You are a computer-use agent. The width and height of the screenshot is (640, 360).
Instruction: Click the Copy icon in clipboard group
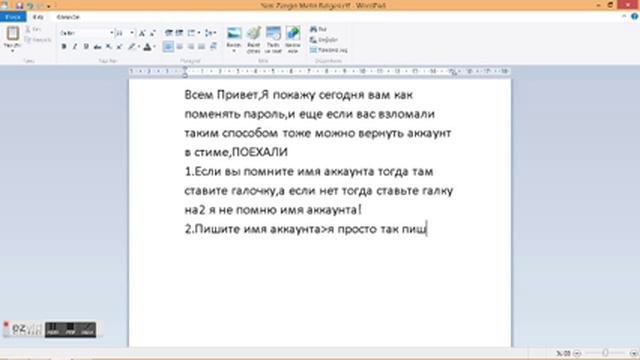(x=28, y=40)
